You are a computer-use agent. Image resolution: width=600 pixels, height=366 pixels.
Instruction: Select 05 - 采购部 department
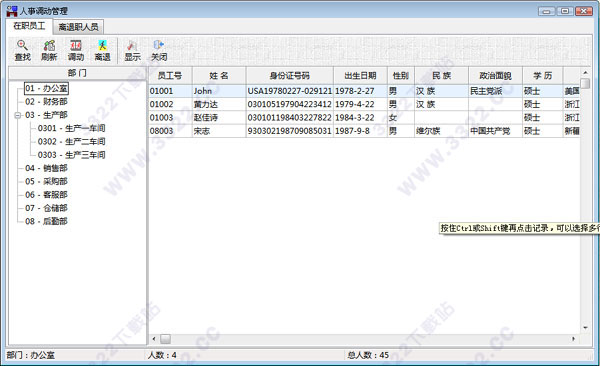point(46,181)
